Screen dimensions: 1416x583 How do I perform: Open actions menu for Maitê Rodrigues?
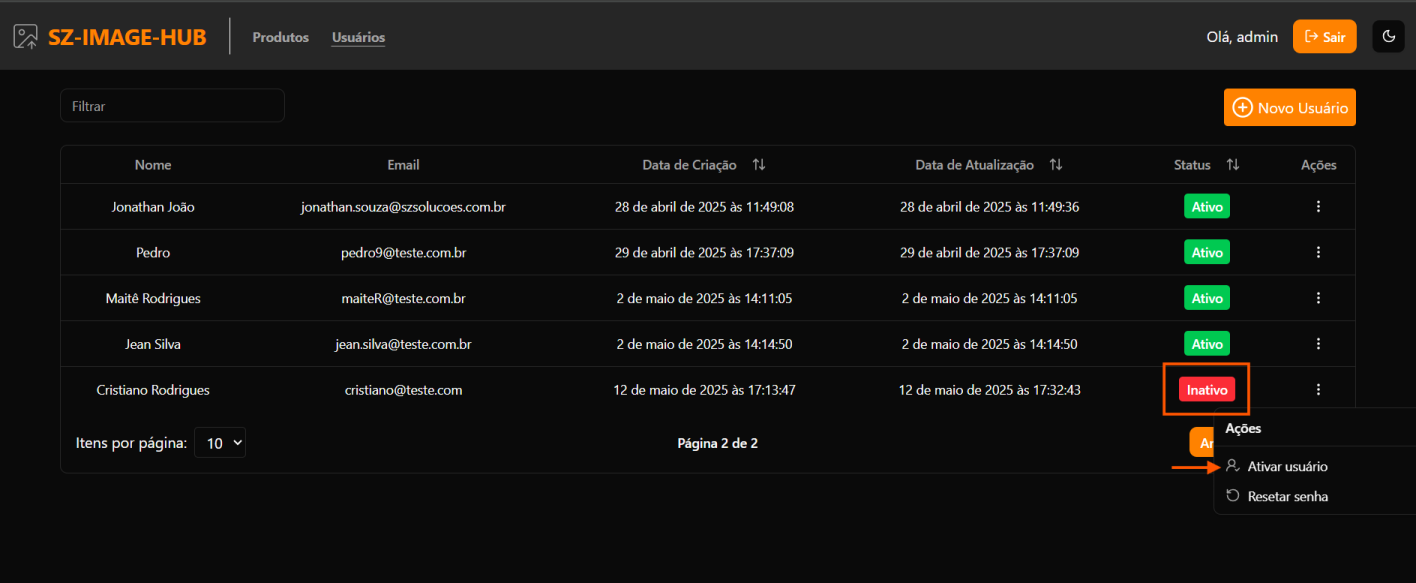tap(1318, 298)
